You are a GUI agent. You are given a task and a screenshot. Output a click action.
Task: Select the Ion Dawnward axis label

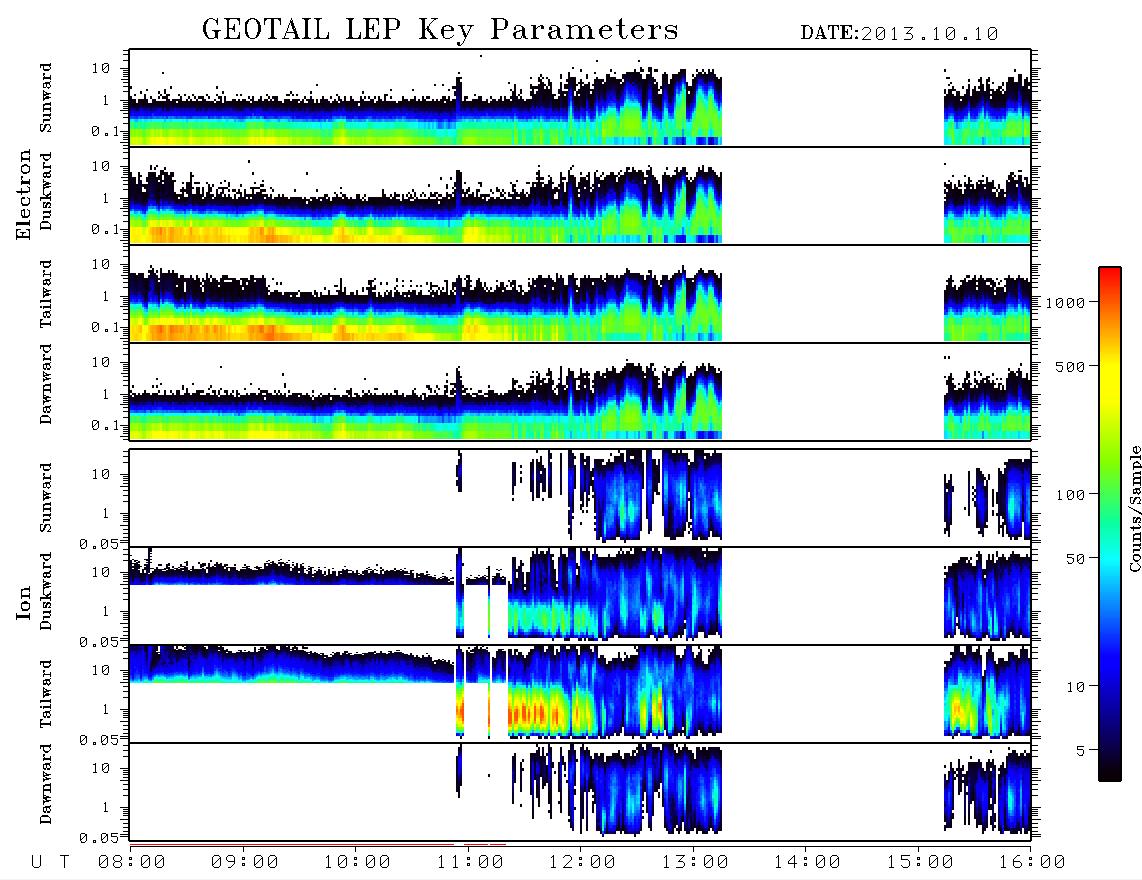click(x=46, y=784)
